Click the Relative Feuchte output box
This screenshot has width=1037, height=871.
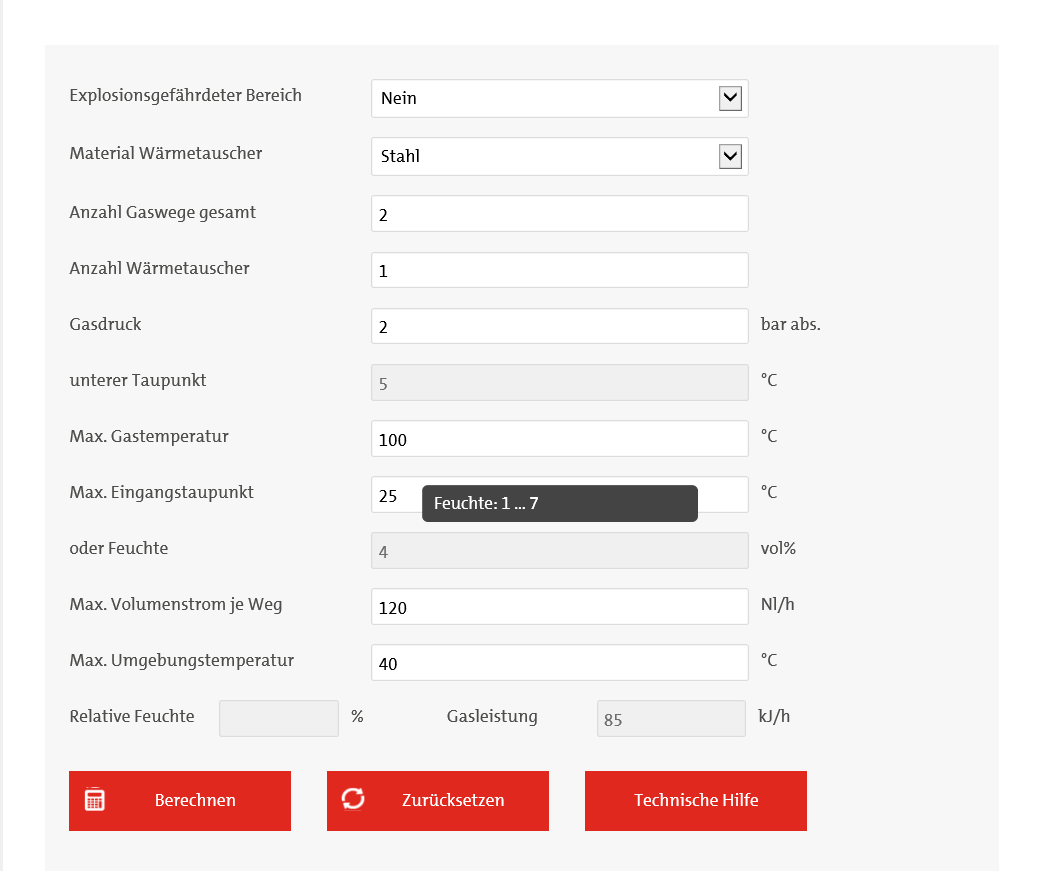(278, 718)
